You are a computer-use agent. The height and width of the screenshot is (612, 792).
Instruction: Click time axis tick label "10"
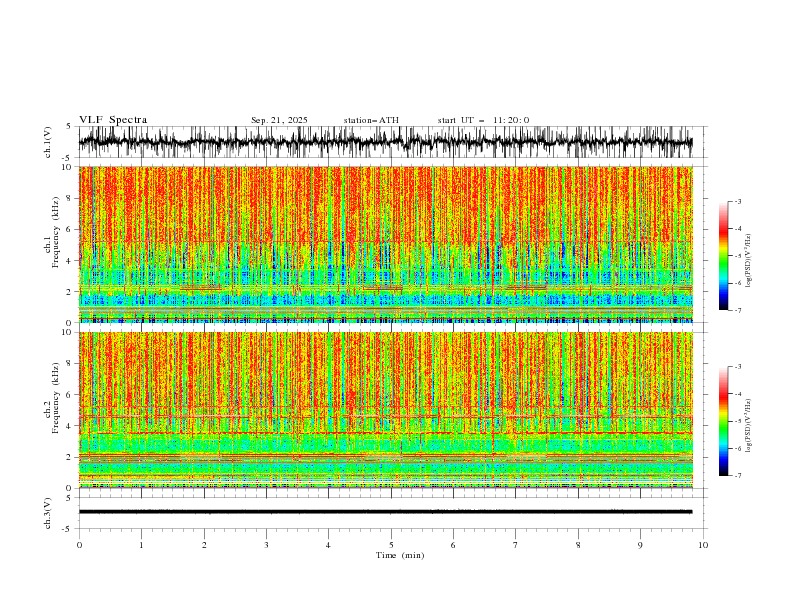pos(703,545)
